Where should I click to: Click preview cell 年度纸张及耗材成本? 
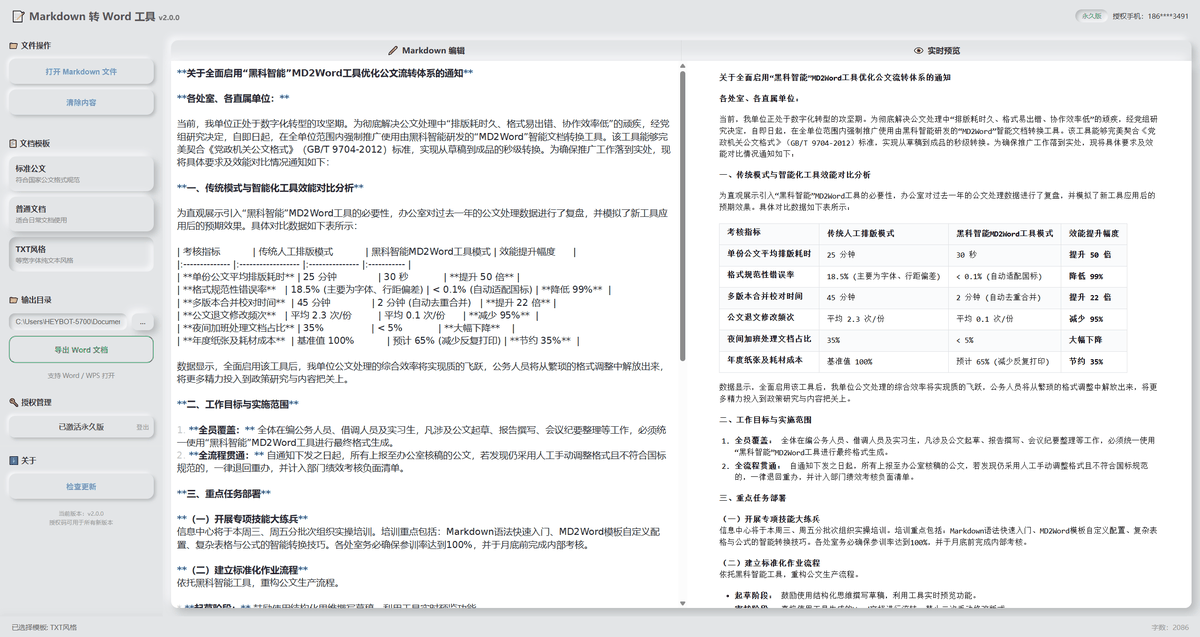pyautogui.click(x=769, y=361)
